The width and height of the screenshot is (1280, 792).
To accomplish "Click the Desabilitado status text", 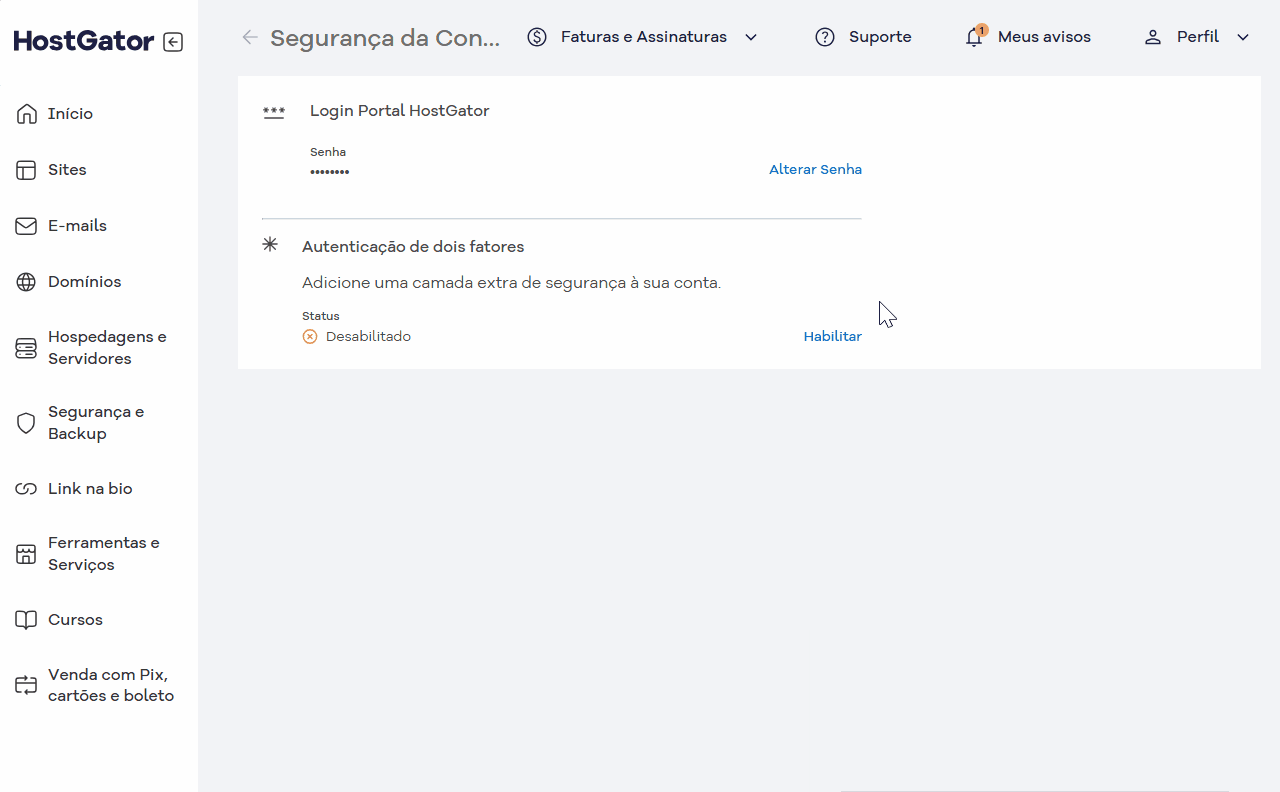I will [x=368, y=337].
